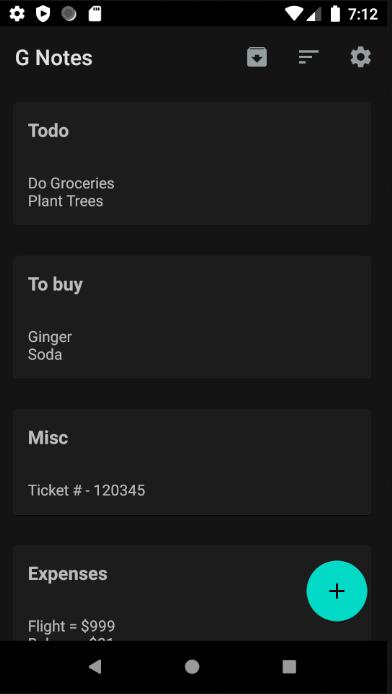The image size is (392, 694).
Task: Open the Todo note
Action: 192,164
